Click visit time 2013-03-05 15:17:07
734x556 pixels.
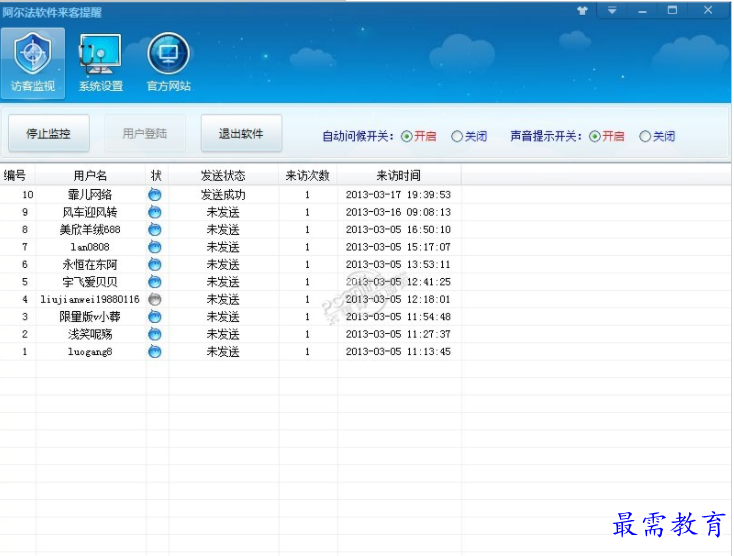[398, 247]
